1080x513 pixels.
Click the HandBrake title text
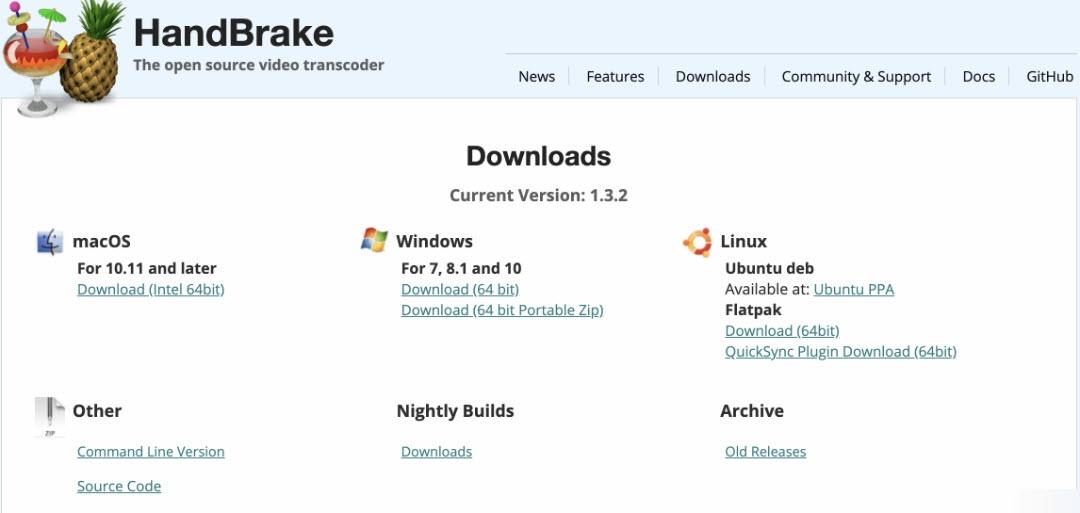click(233, 32)
